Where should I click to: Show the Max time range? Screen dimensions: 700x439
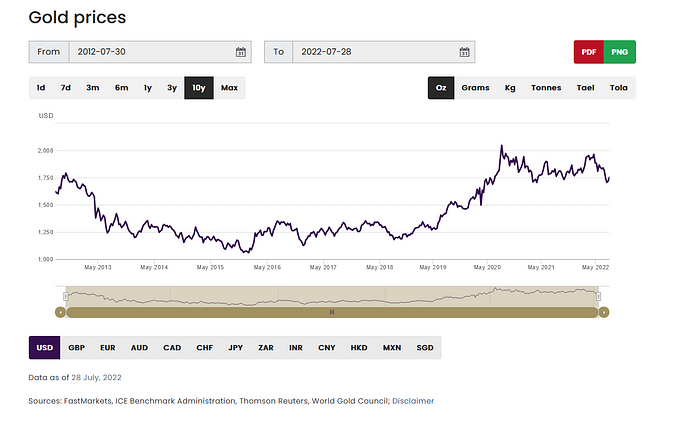(229, 88)
